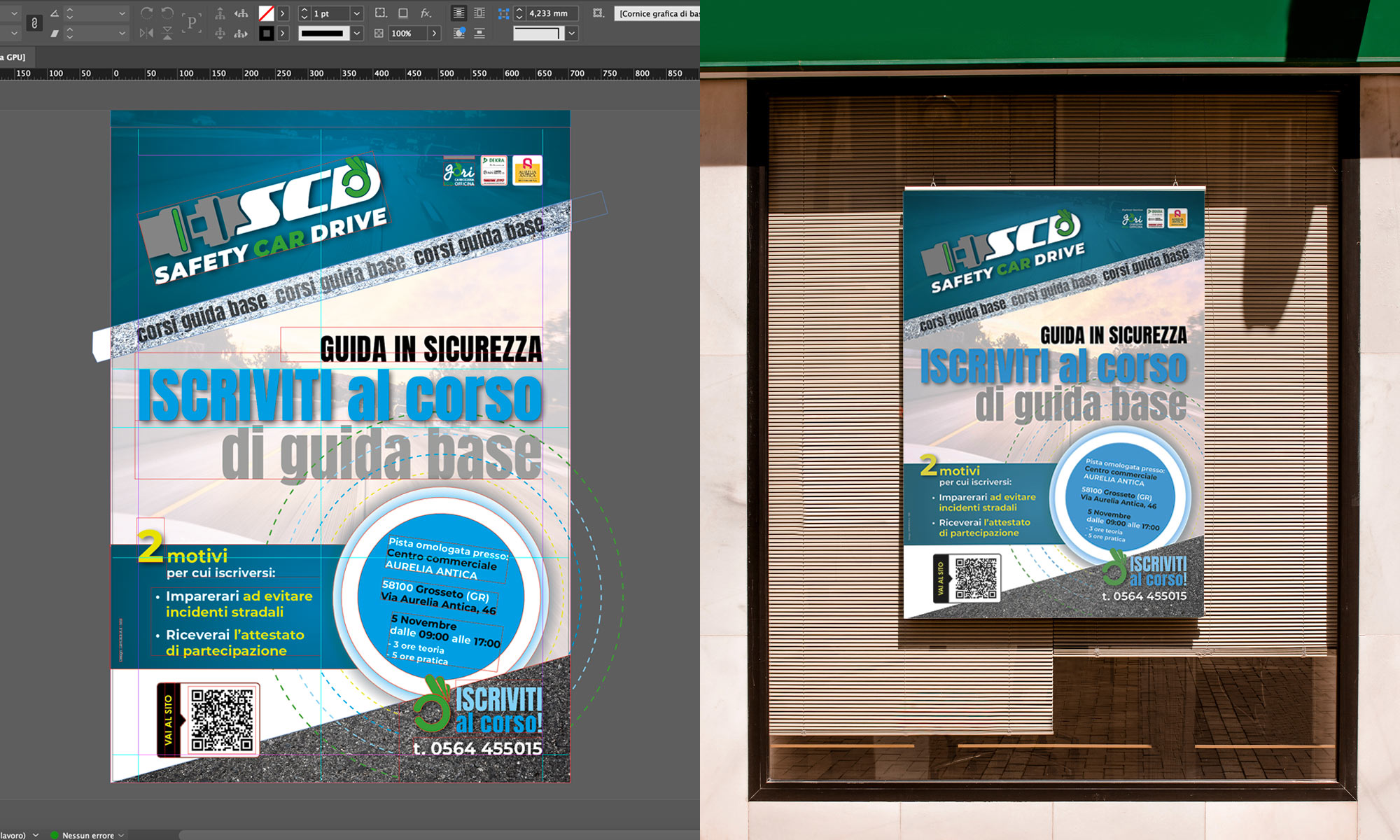Viewport: 1400px width, 840px height.
Task: Open the Nessun errore preflight menu
Action: pyautogui.click(x=92, y=835)
